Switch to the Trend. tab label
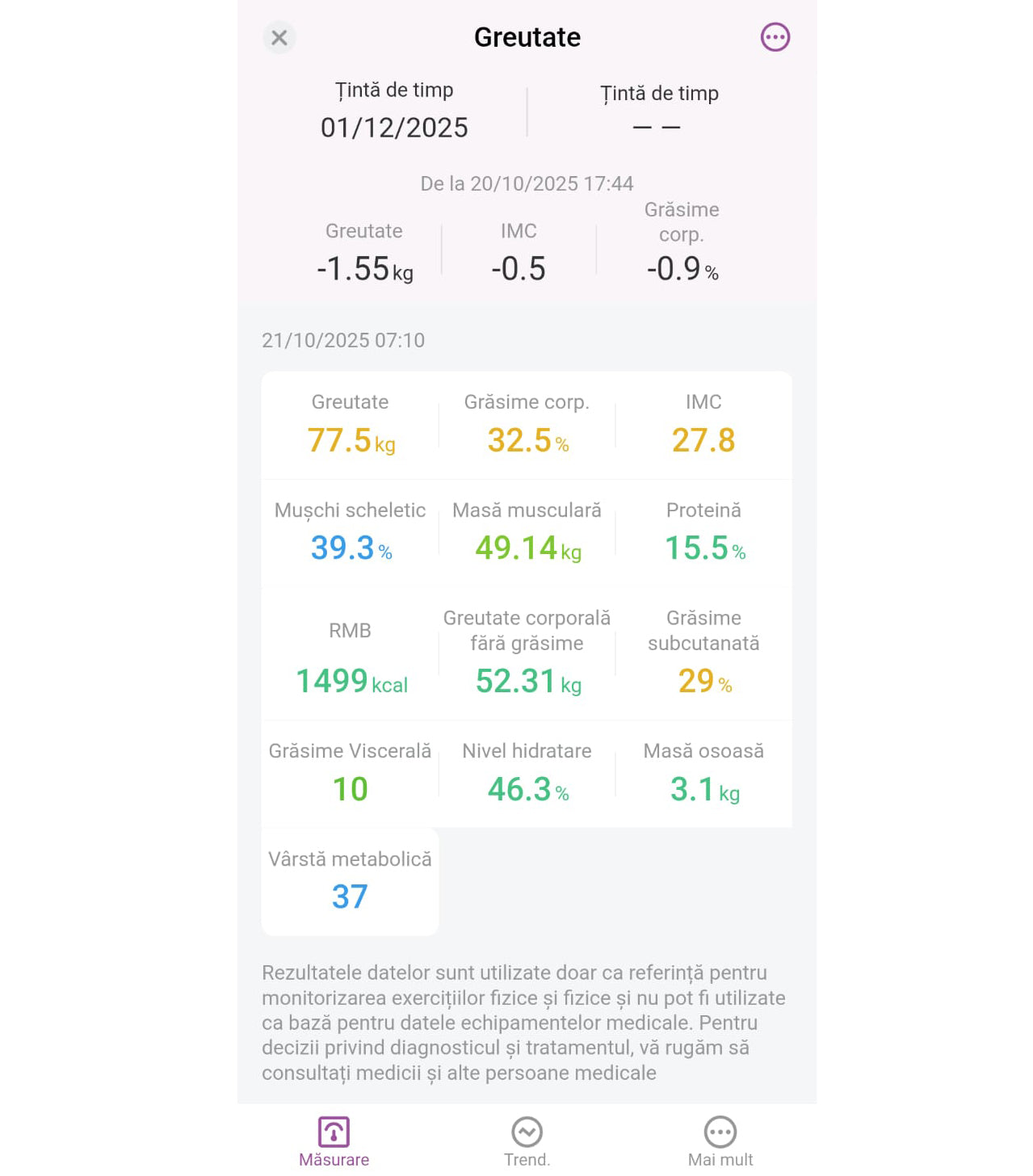This screenshot has height=1176, width=1033. coord(527,1160)
